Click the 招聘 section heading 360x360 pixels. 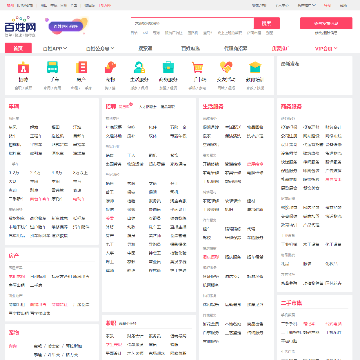click(x=111, y=107)
